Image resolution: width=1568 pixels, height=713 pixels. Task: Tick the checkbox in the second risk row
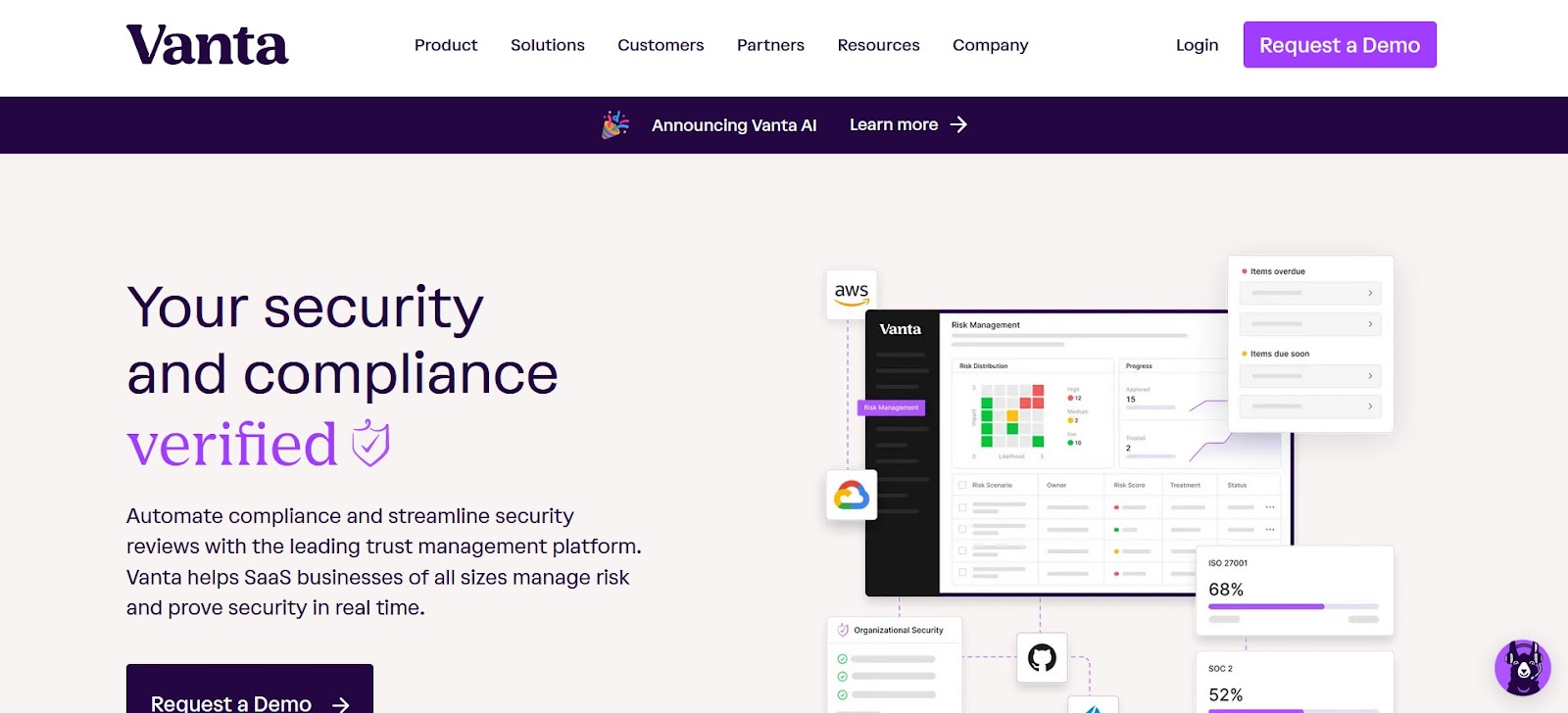(x=962, y=530)
